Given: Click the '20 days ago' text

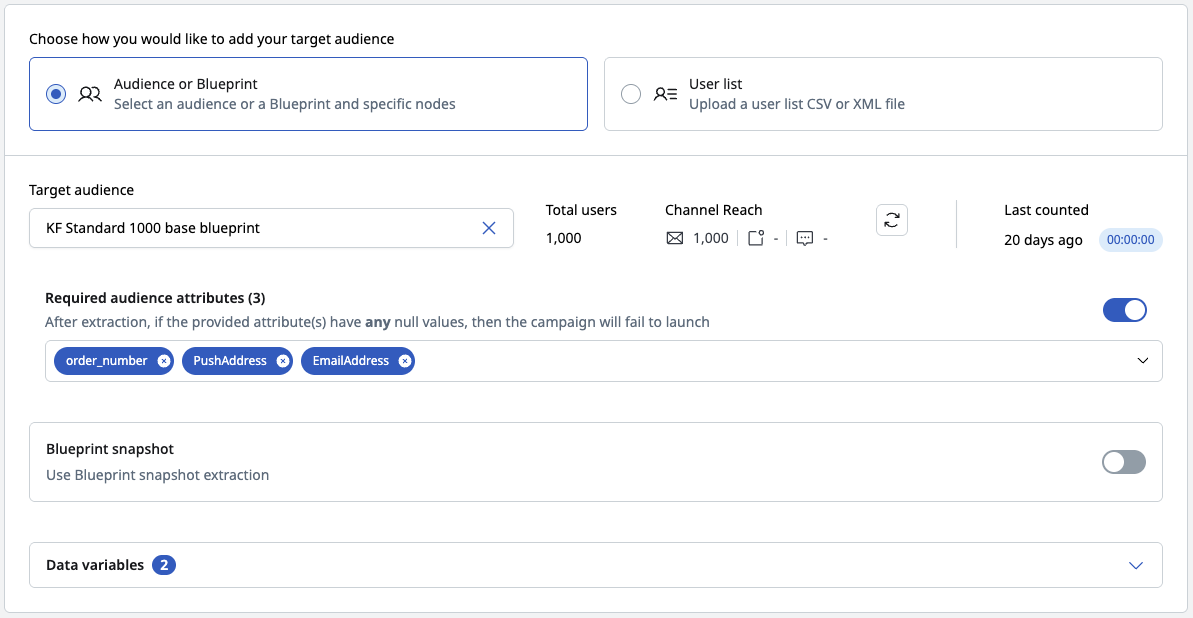Looking at the screenshot, I should pos(1043,240).
